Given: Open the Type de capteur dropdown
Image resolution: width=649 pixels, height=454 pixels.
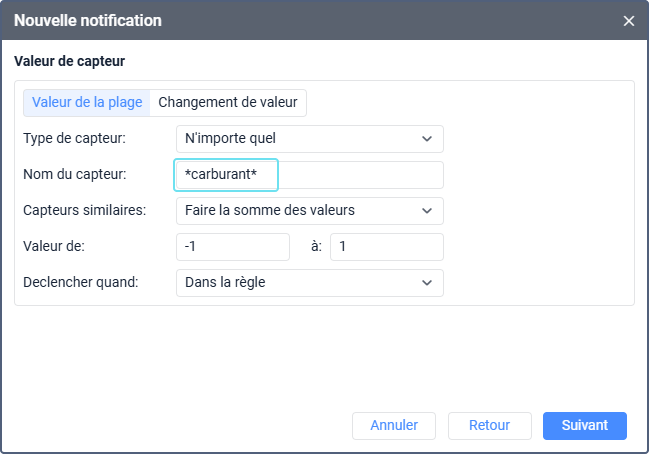Looking at the screenshot, I should click(309, 139).
